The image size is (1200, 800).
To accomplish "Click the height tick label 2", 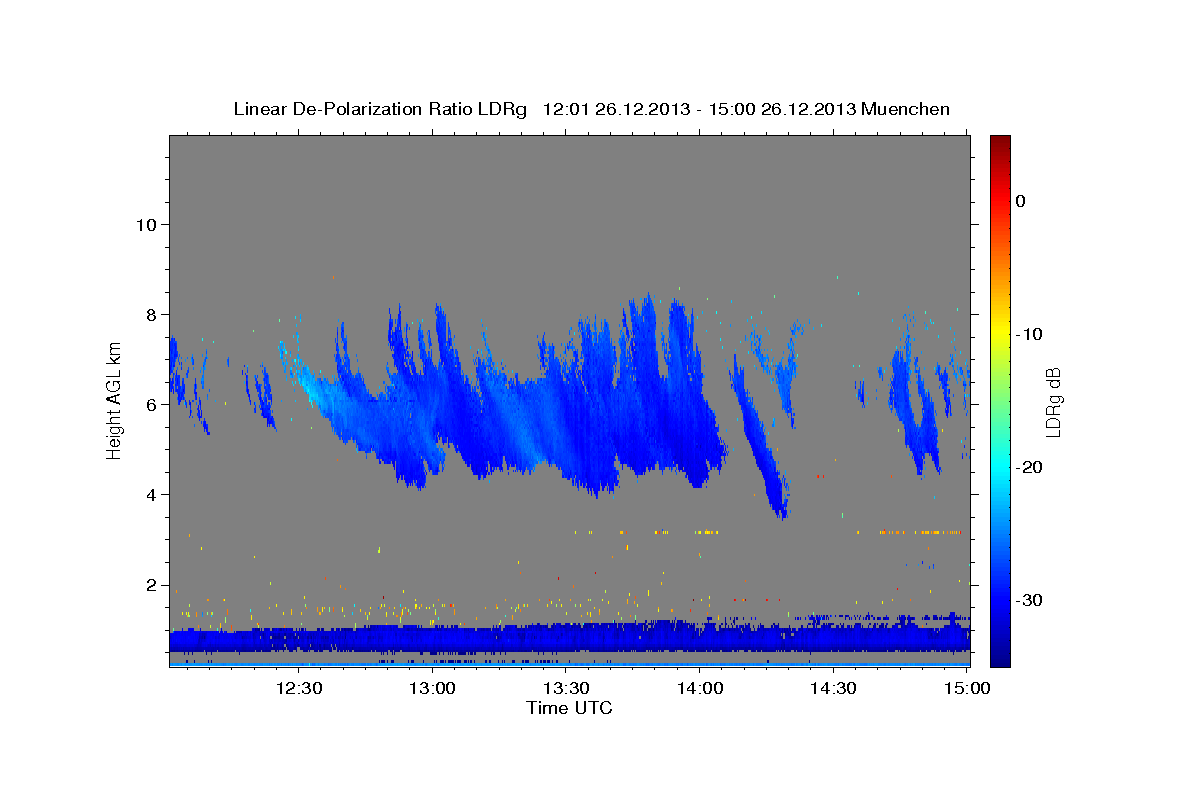I will click(x=151, y=585).
